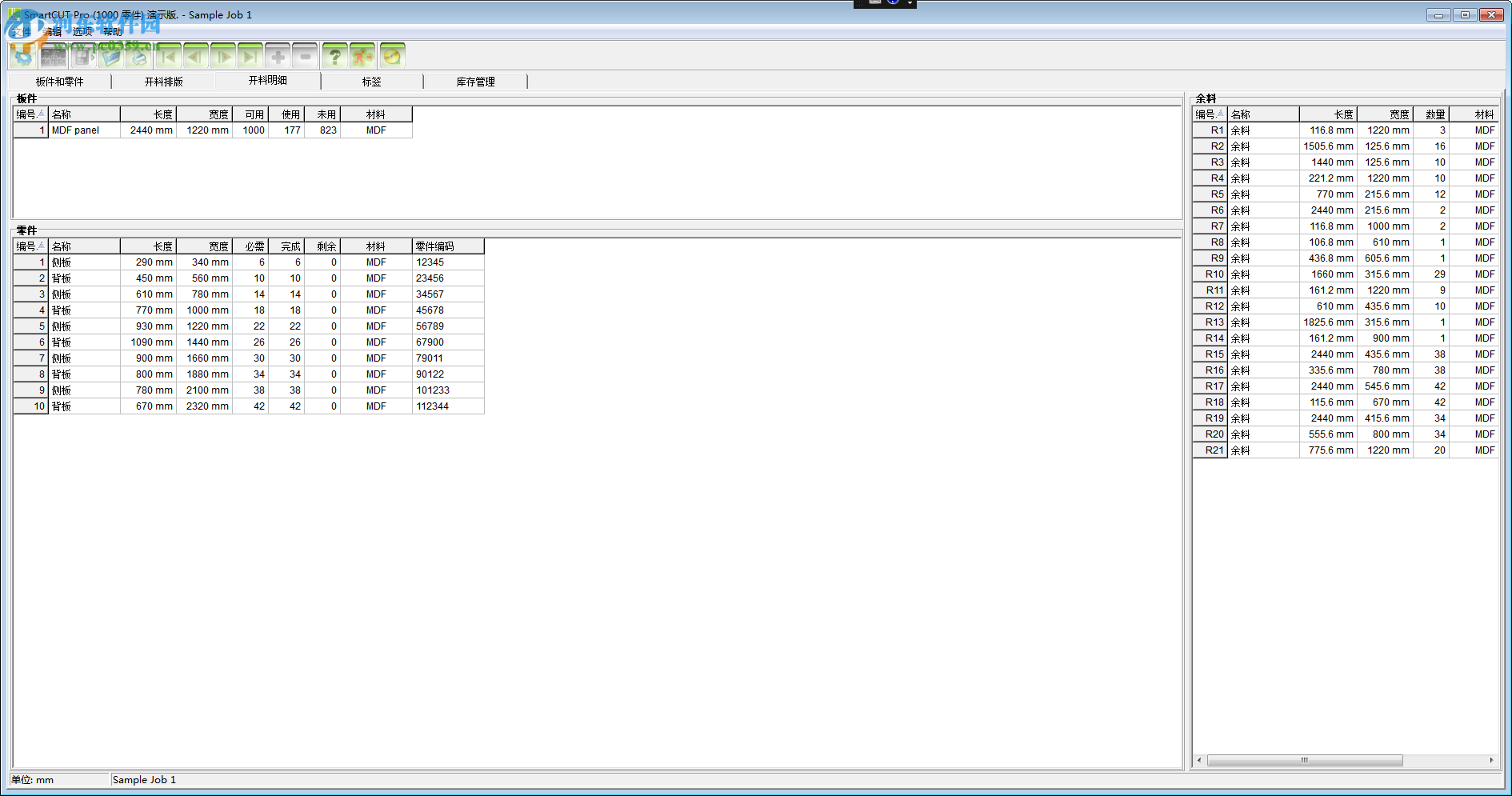1512x796 pixels.
Task: Select remnant row R10
Action: click(1346, 274)
